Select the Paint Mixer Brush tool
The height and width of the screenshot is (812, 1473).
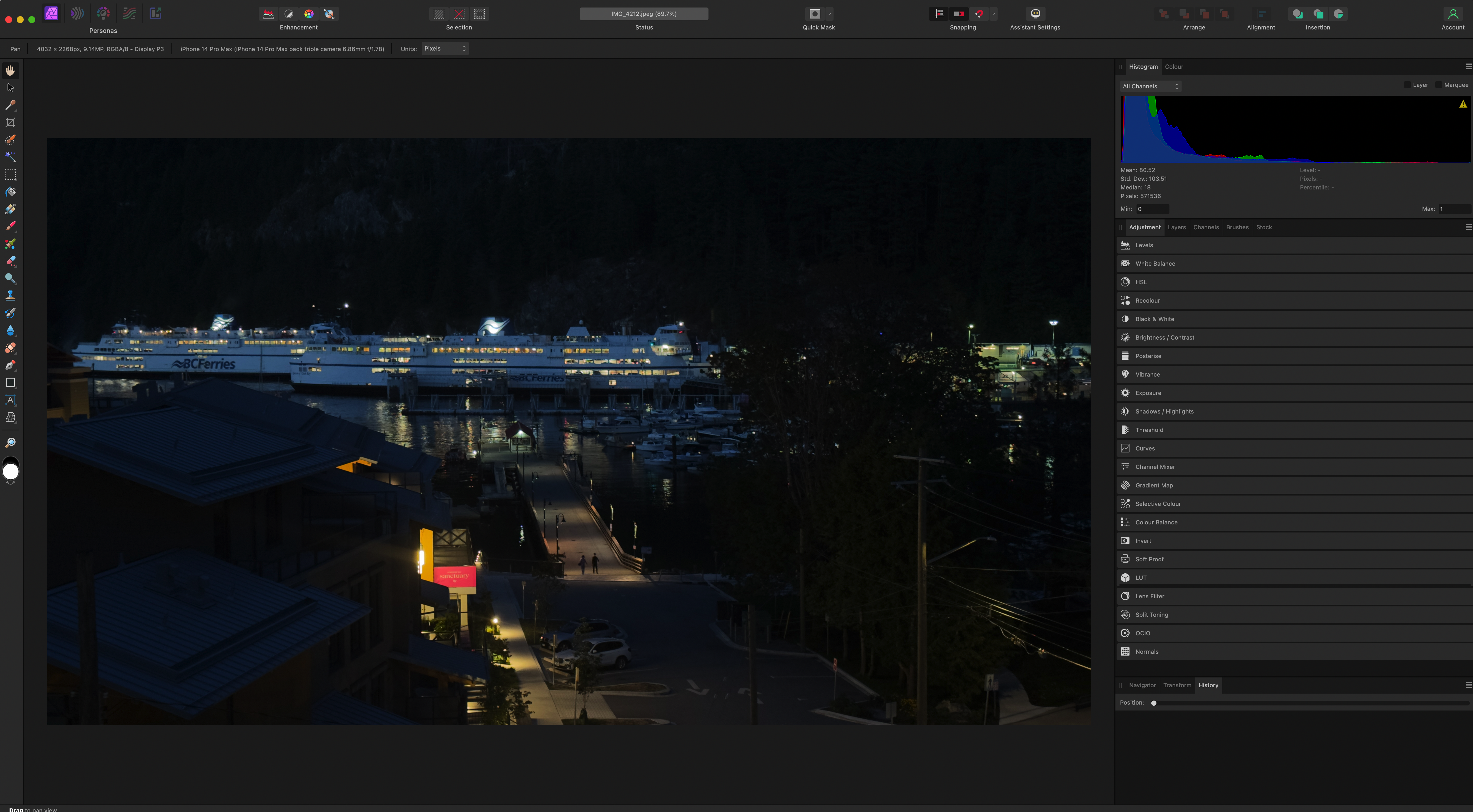tap(10, 244)
